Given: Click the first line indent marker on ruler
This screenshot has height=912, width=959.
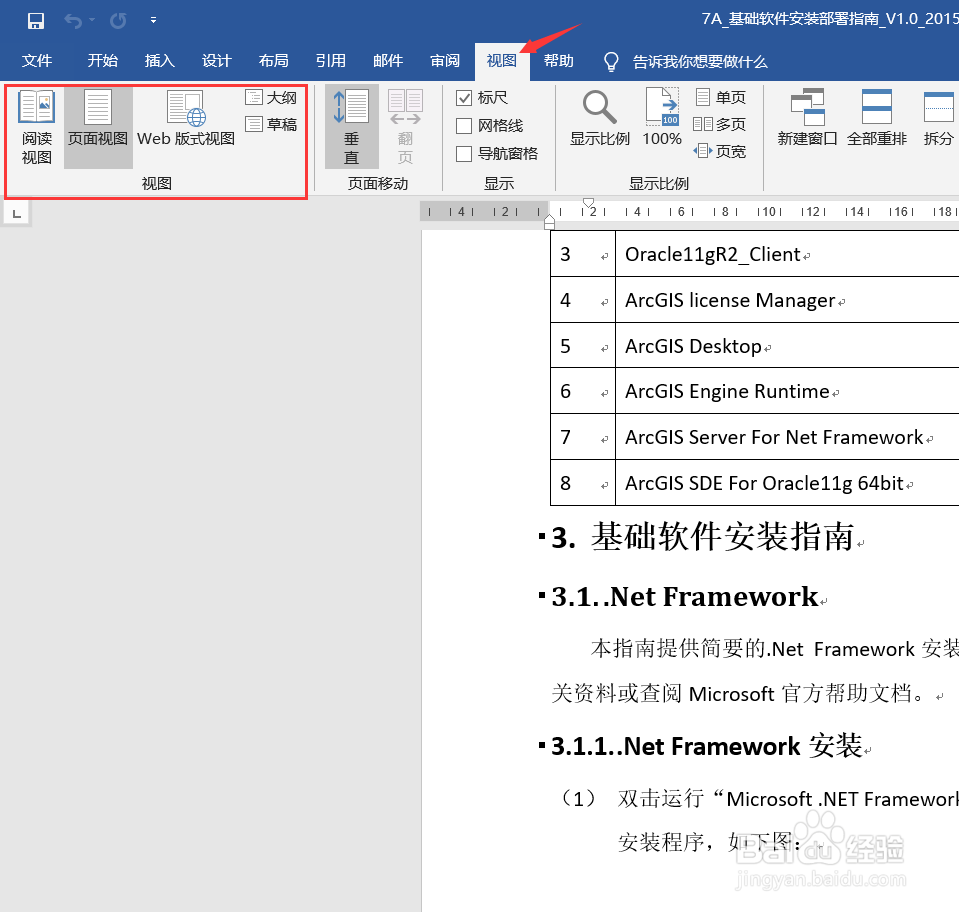Looking at the screenshot, I should (588, 203).
